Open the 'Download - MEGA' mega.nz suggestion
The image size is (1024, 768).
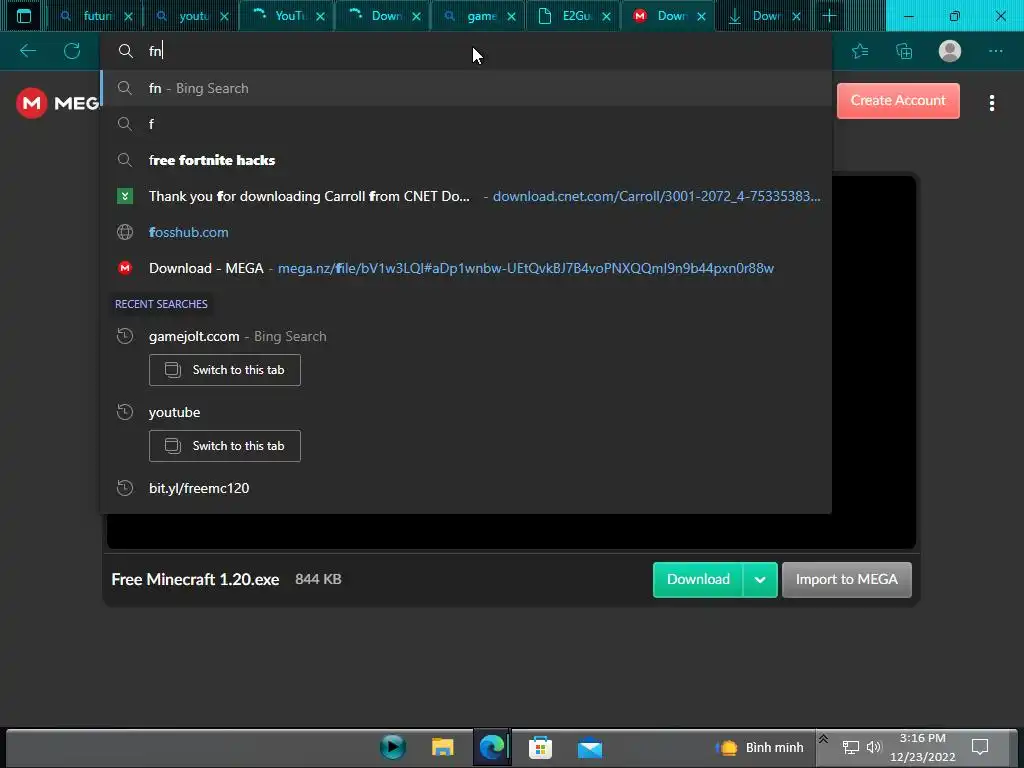(466, 268)
